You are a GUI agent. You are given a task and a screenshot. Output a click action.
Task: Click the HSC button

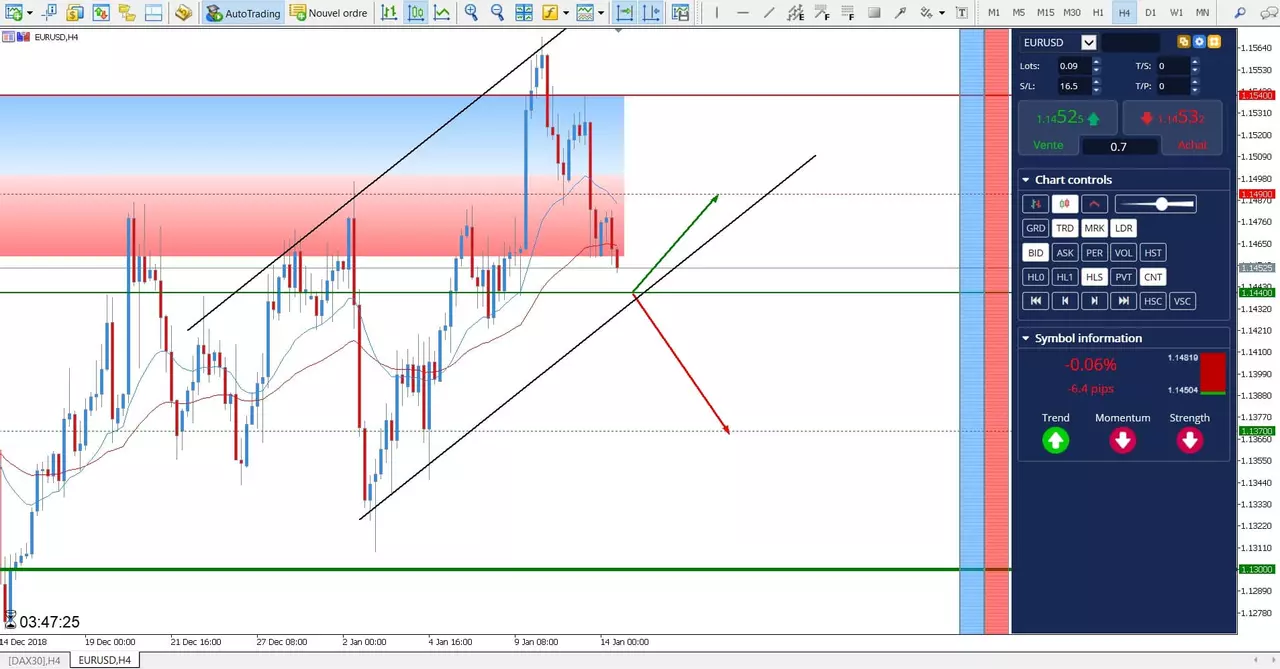(x=1153, y=301)
